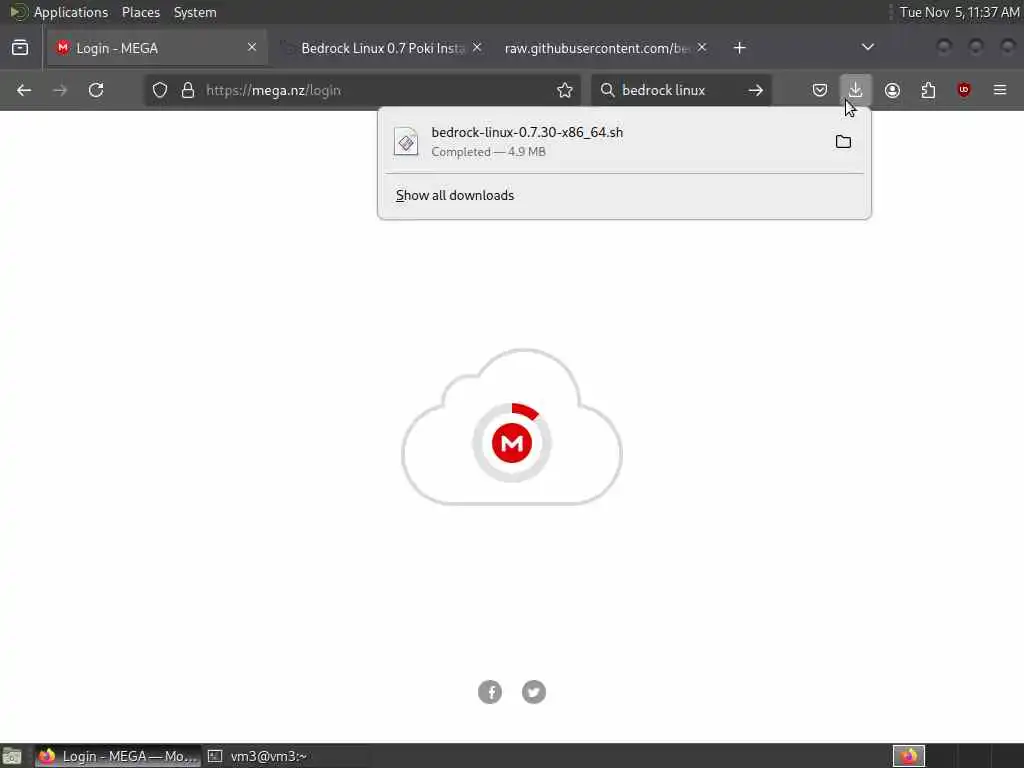
Task: Click the search magnifier icon
Action: click(x=607, y=90)
